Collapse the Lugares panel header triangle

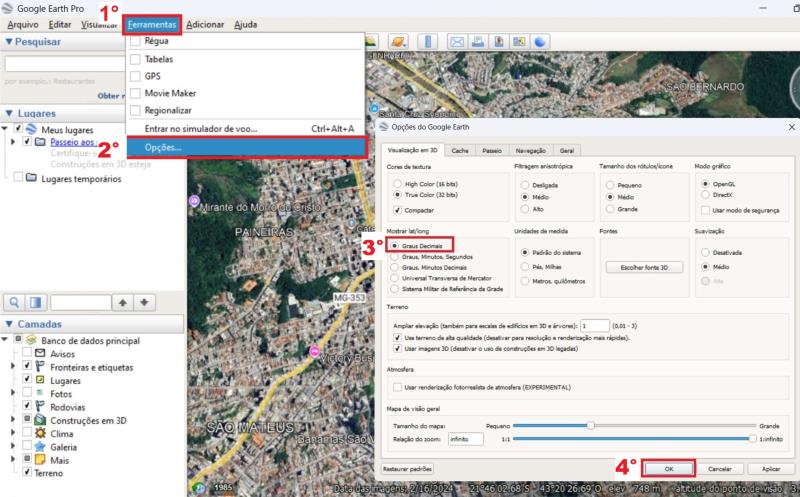(9, 113)
